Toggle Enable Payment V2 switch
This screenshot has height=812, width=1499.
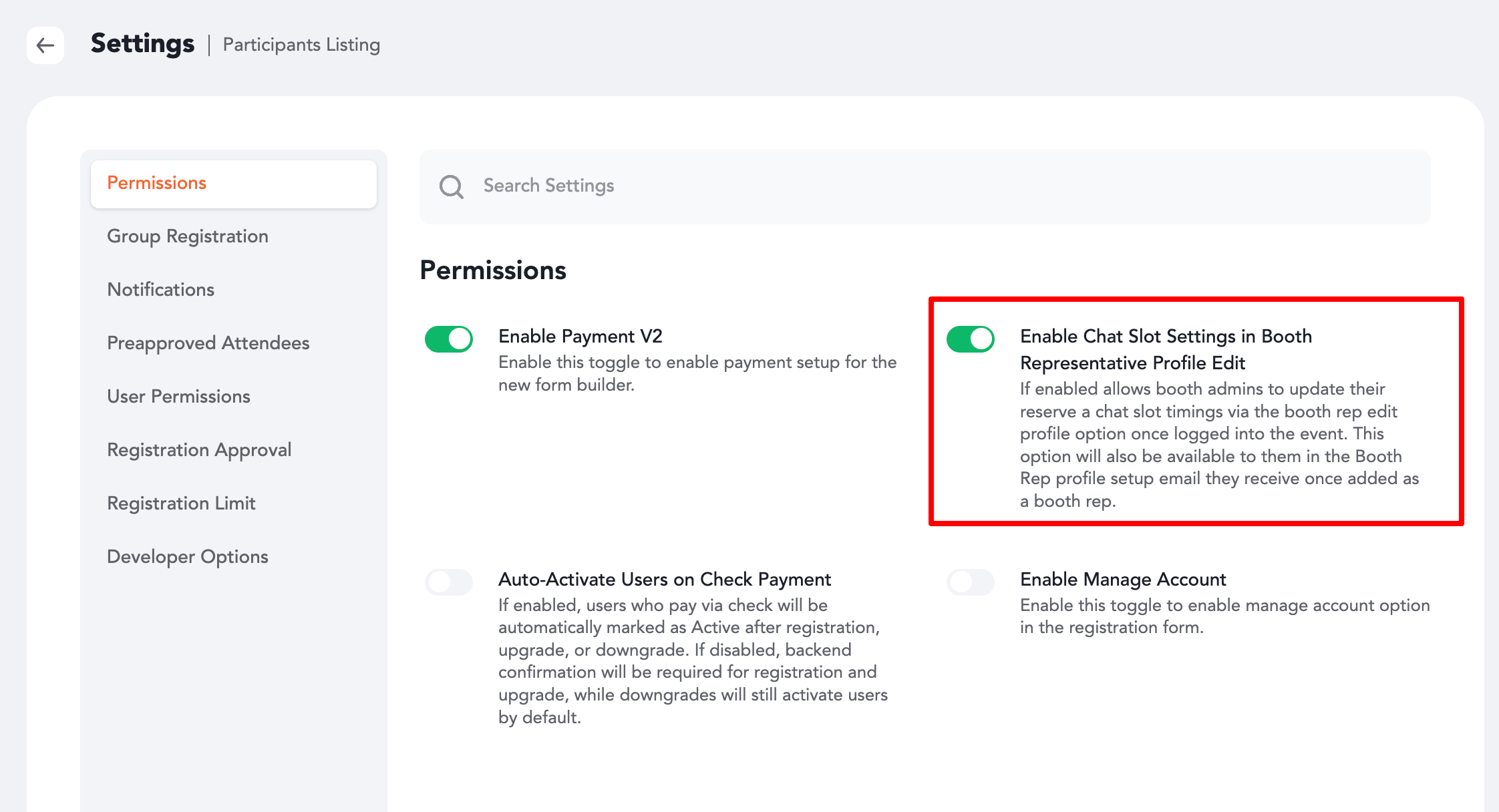(x=449, y=339)
